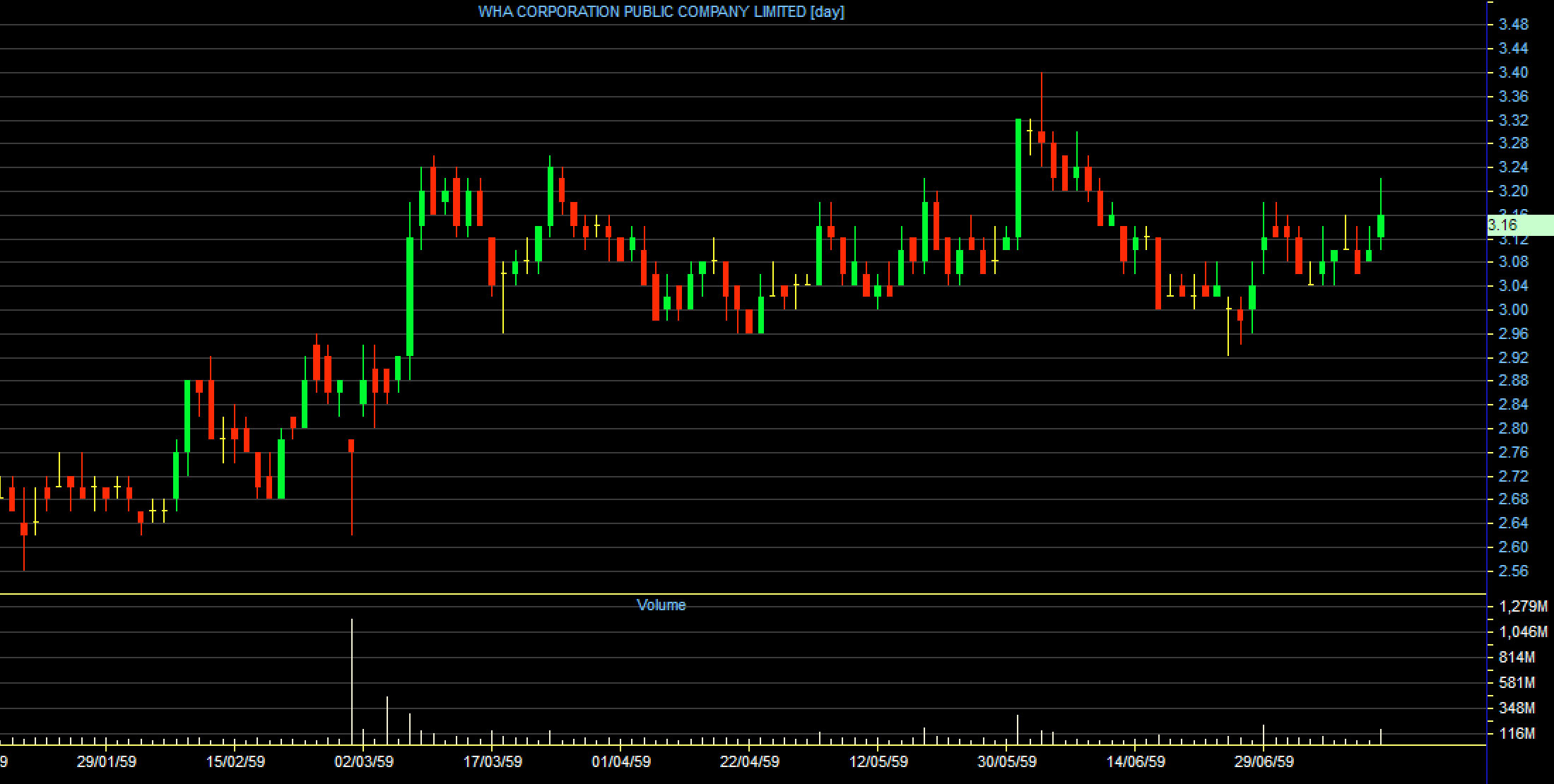Select the 01/04/59 date label

pyautogui.click(x=620, y=761)
